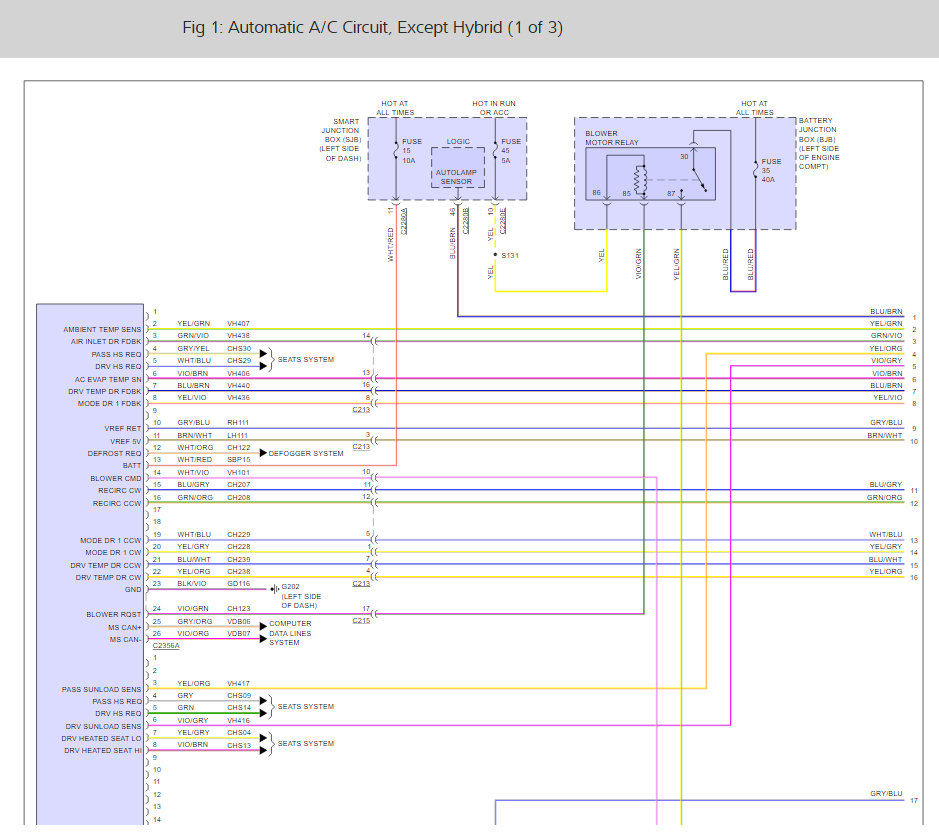Select the 'COMPUTER DATA LINES SYSTEM' label
939x839 pixels.
pyautogui.click(x=290, y=633)
